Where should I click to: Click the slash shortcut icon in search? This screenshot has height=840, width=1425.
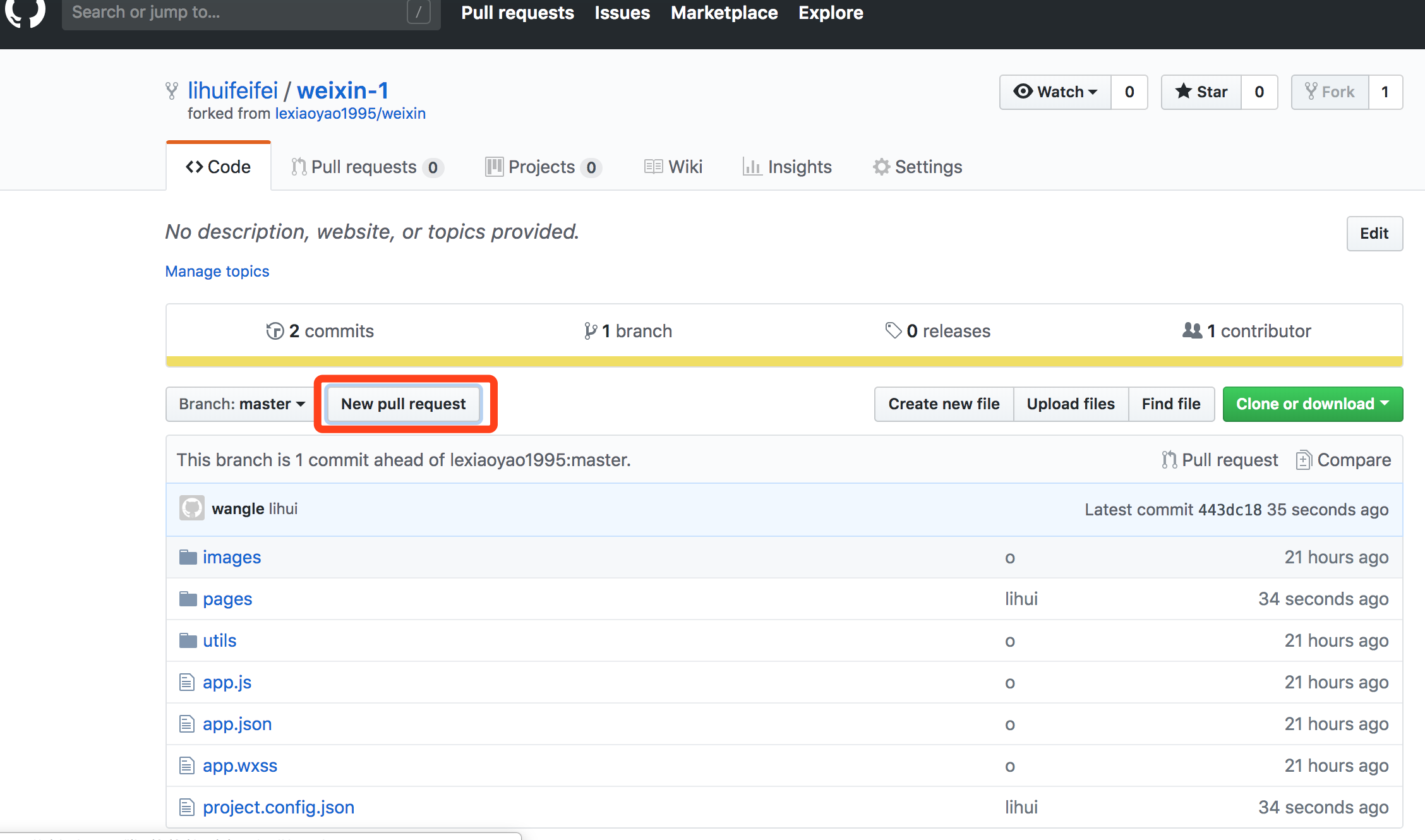418,12
